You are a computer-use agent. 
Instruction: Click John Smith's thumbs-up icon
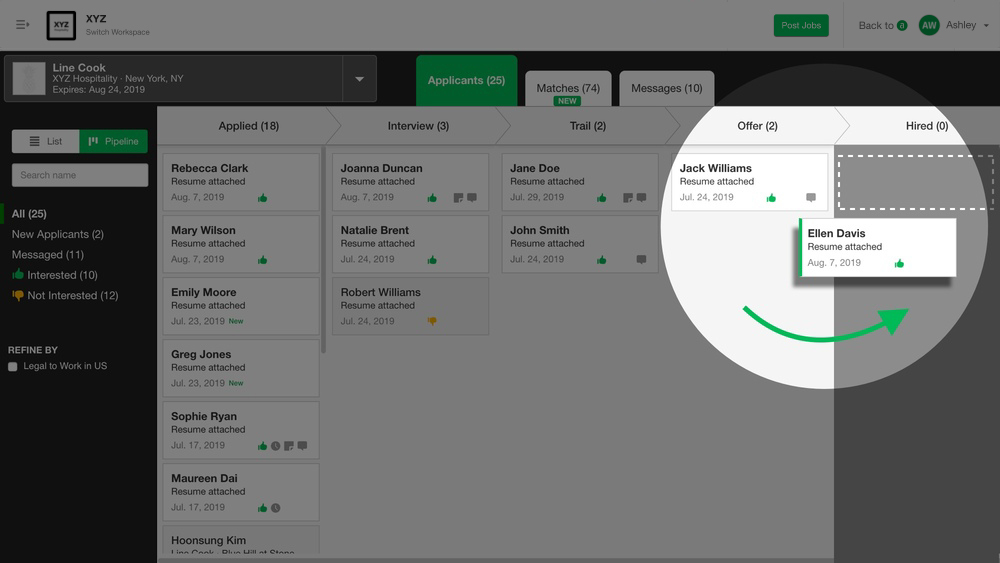(x=601, y=260)
